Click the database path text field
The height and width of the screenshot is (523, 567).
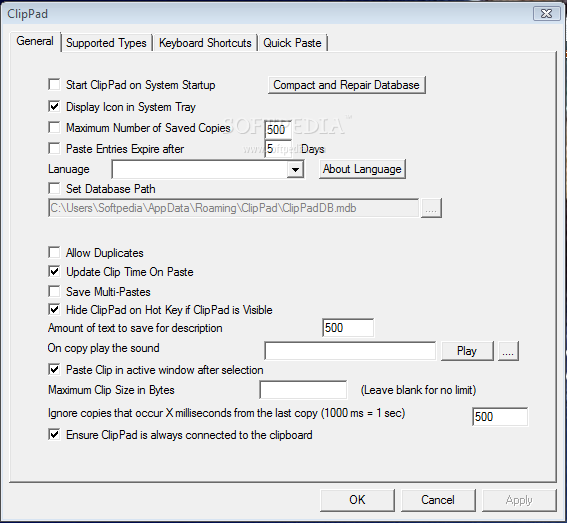pyautogui.click(x=233, y=208)
